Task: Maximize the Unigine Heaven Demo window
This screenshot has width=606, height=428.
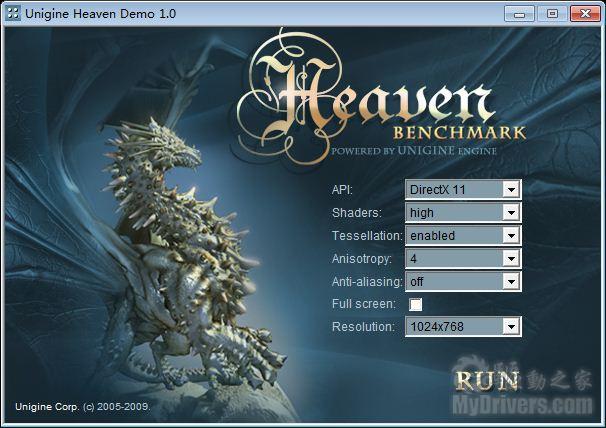Action: (552, 14)
